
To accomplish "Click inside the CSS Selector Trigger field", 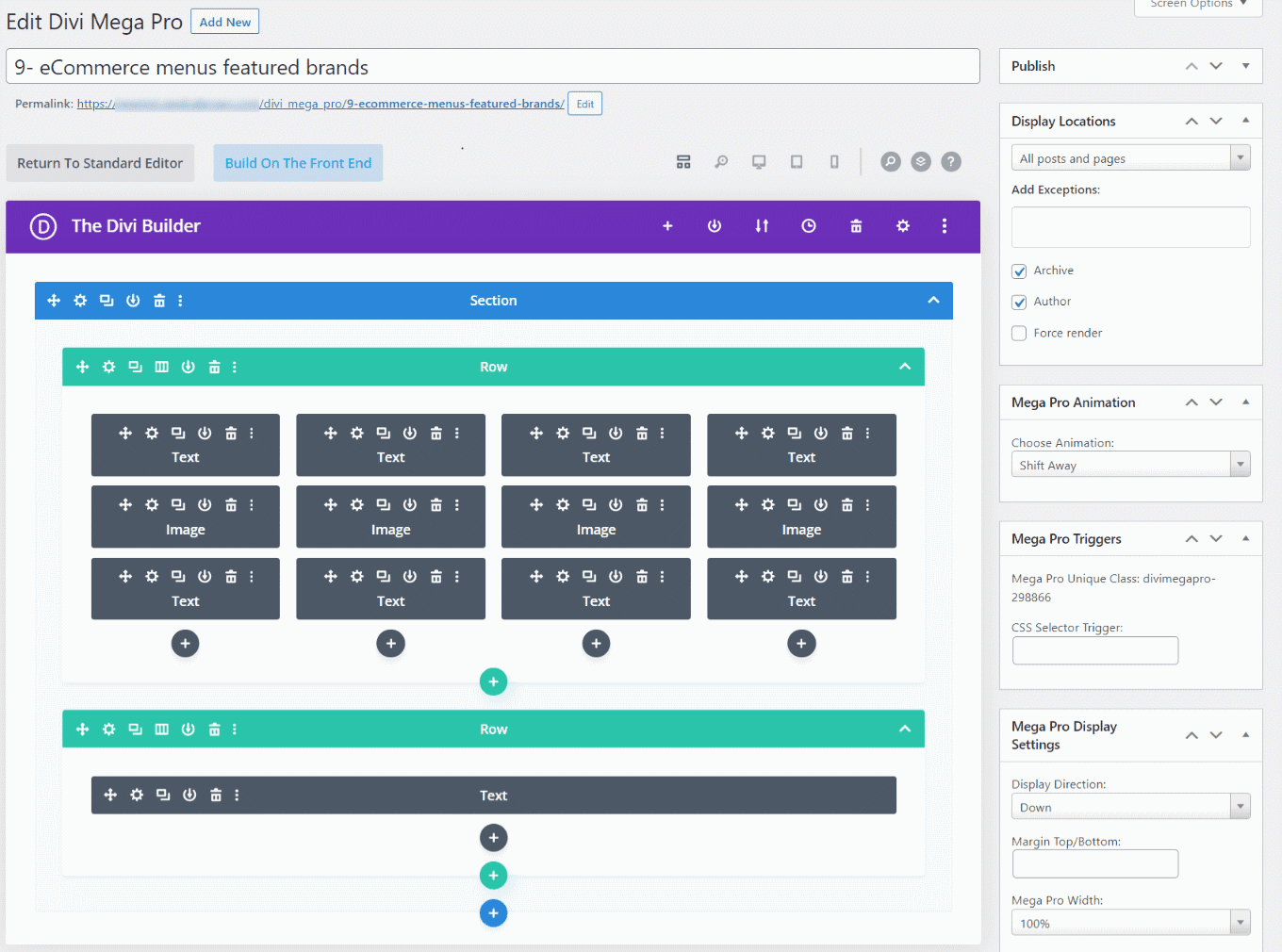I will [1094, 650].
